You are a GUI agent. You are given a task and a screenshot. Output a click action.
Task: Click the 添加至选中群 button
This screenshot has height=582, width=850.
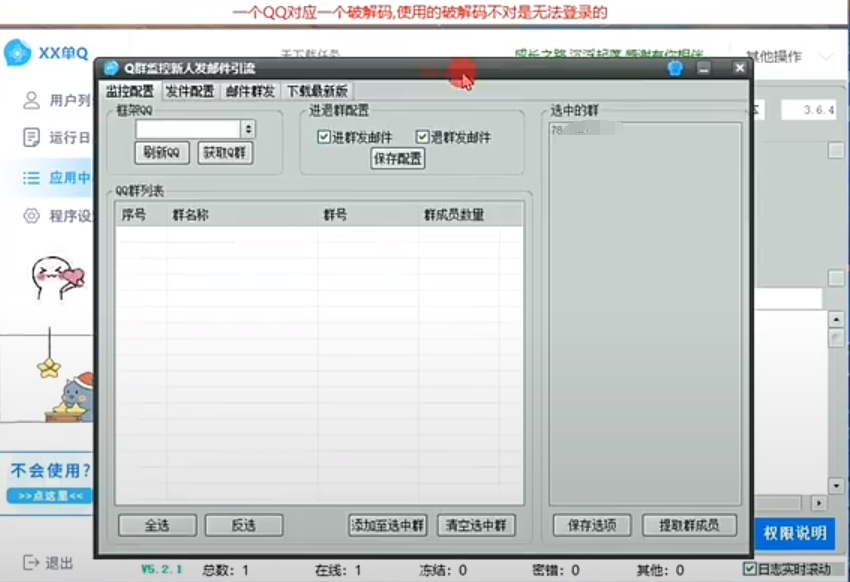(x=388, y=525)
